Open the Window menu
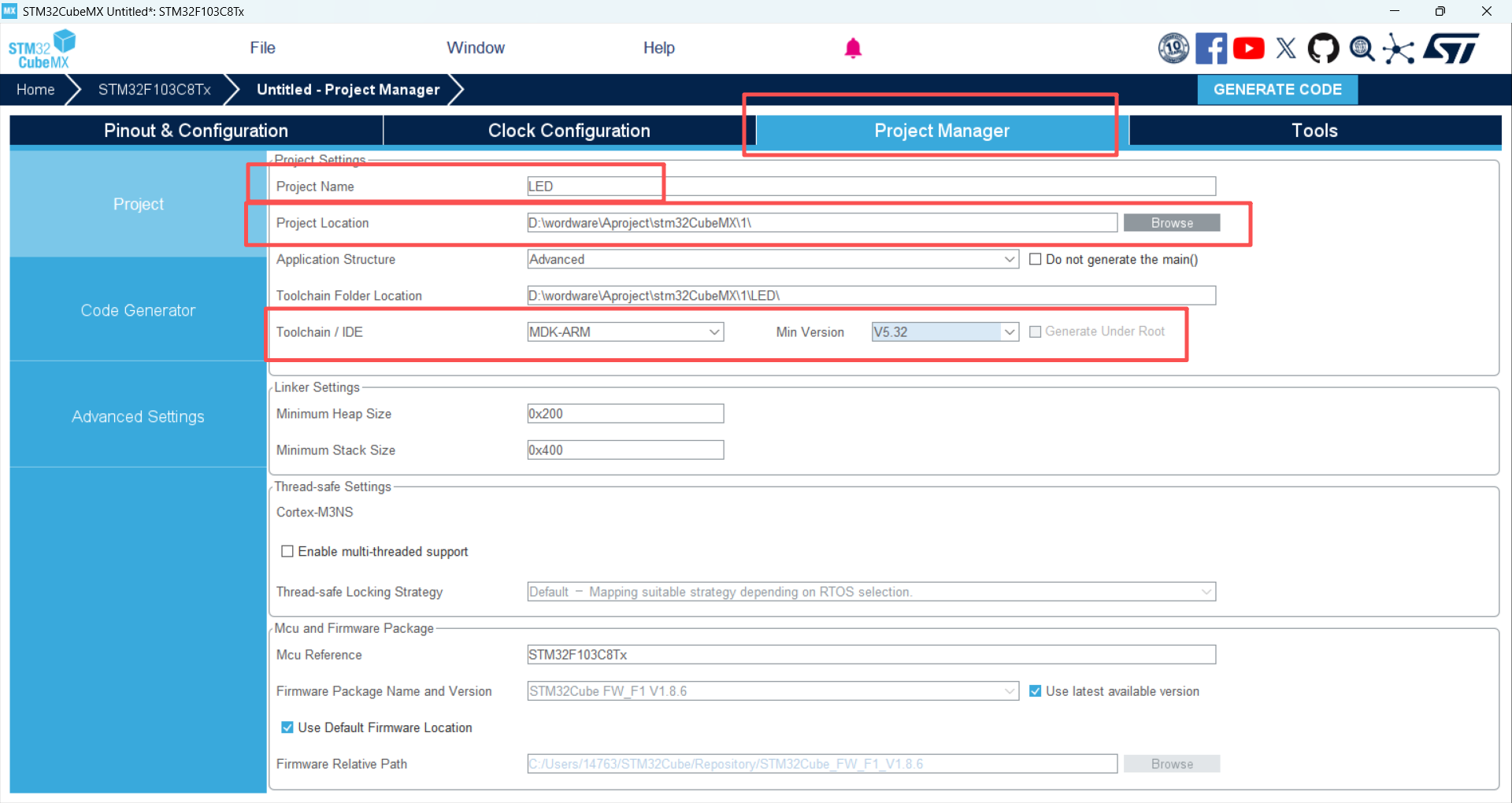Screen dimensions: 1512x803 coord(476,48)
